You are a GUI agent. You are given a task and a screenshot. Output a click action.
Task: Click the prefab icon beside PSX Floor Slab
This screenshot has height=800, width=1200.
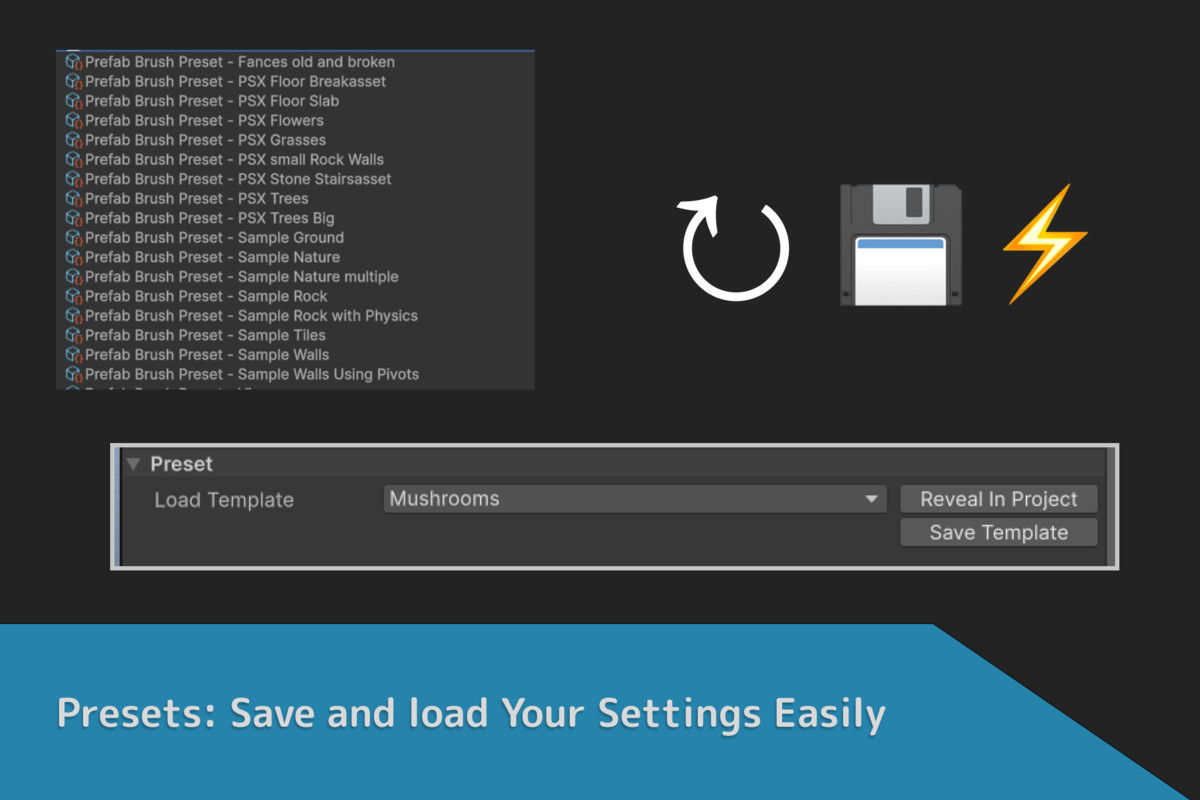(74, 101)
